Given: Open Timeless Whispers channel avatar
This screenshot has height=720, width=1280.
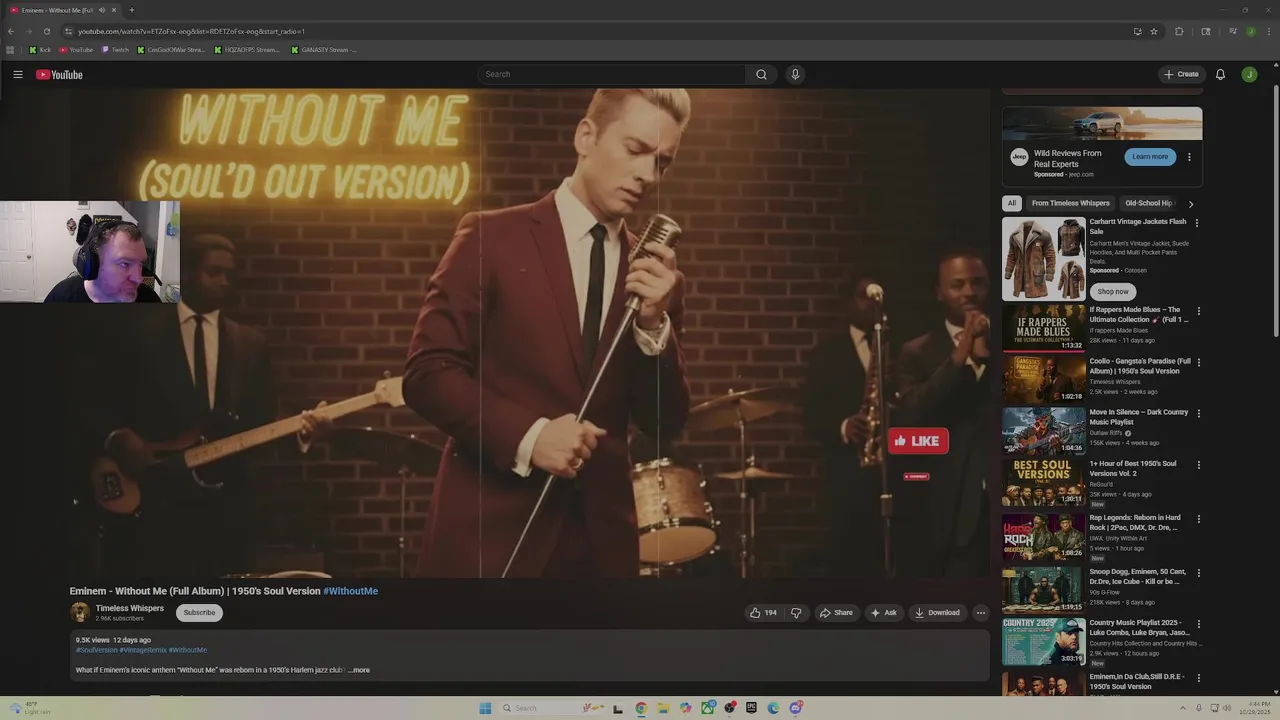Looking at the screenshot, I should pyautogui.click(x=79, y=613).
